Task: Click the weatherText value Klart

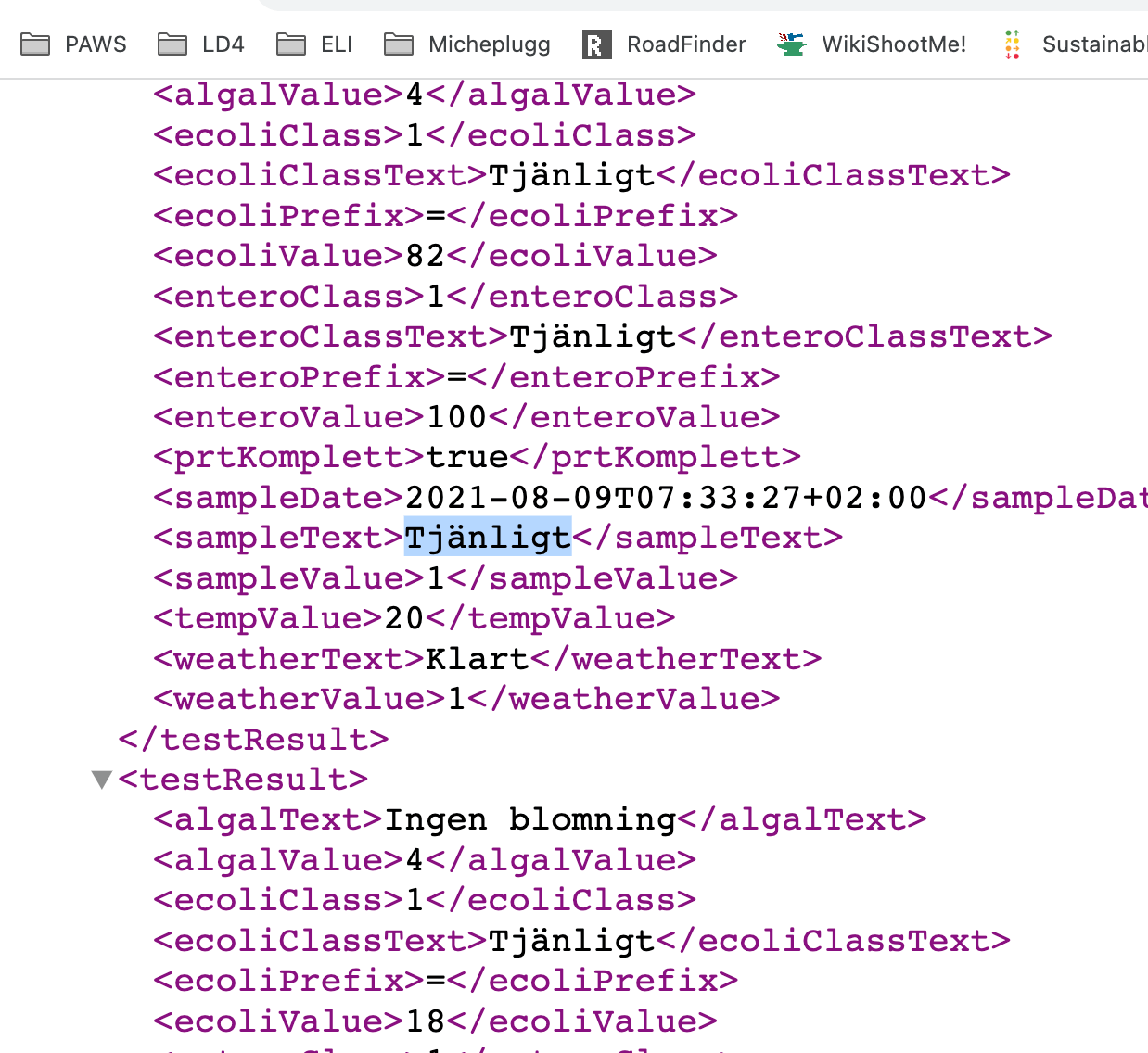Action: [x=477, y=659]
